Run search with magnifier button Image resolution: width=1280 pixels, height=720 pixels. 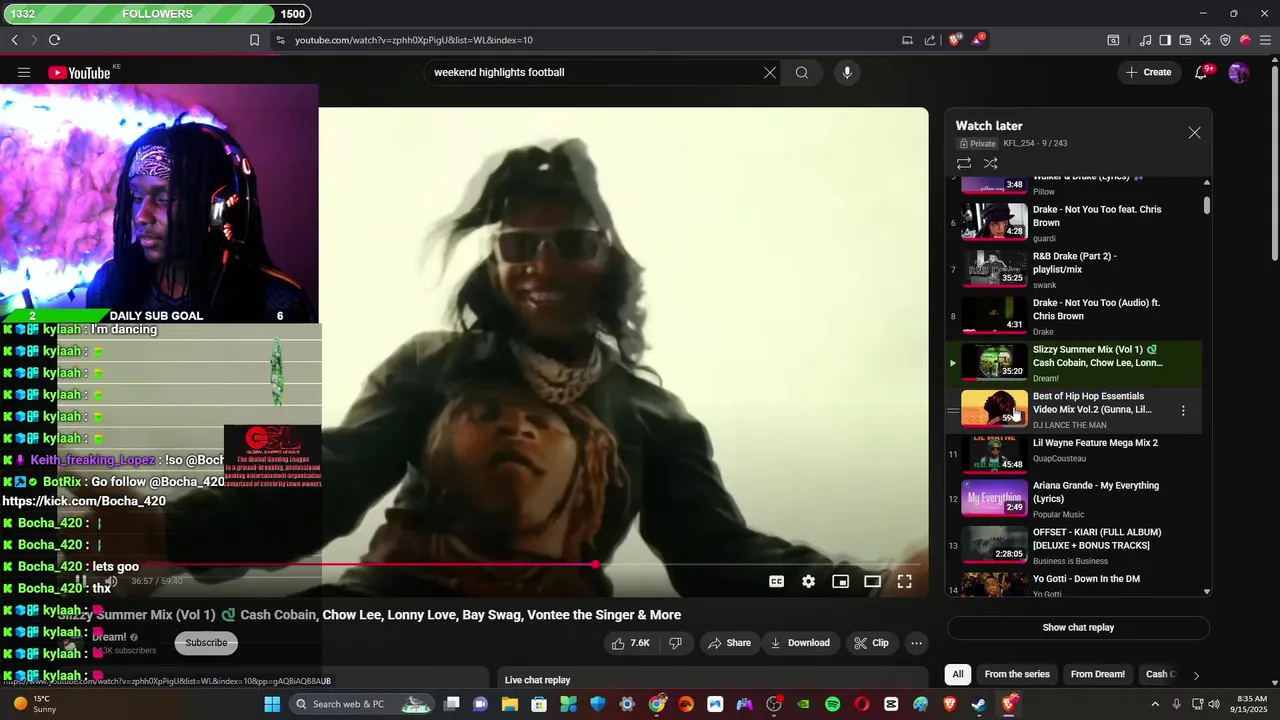click(x=802, y=72)
